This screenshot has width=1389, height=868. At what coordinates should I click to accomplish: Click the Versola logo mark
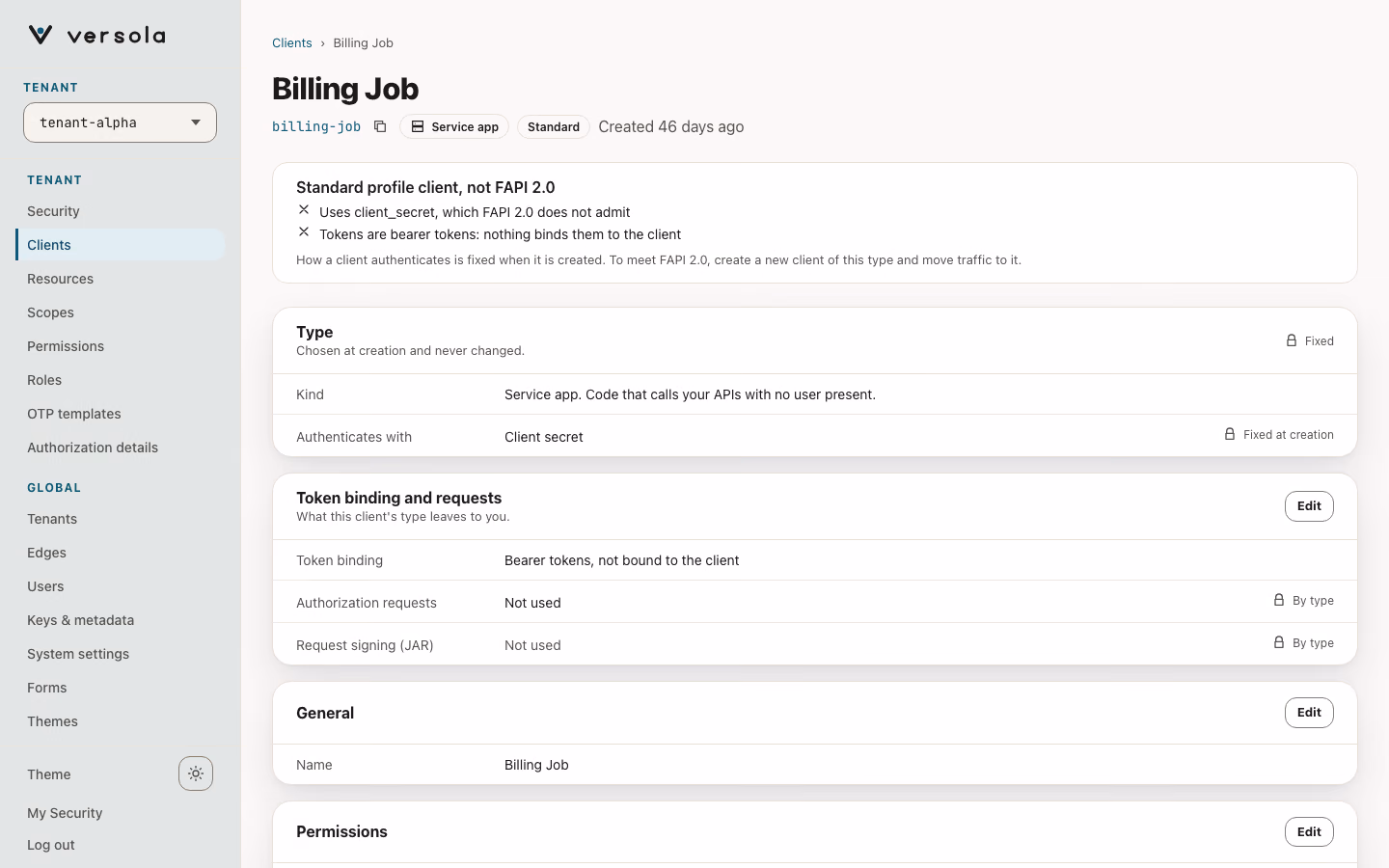click(x=41, y=36)
